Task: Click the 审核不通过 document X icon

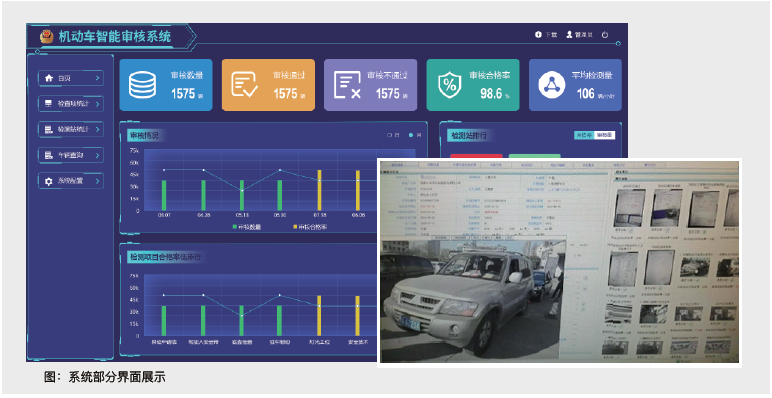Action: coord(348,85)
